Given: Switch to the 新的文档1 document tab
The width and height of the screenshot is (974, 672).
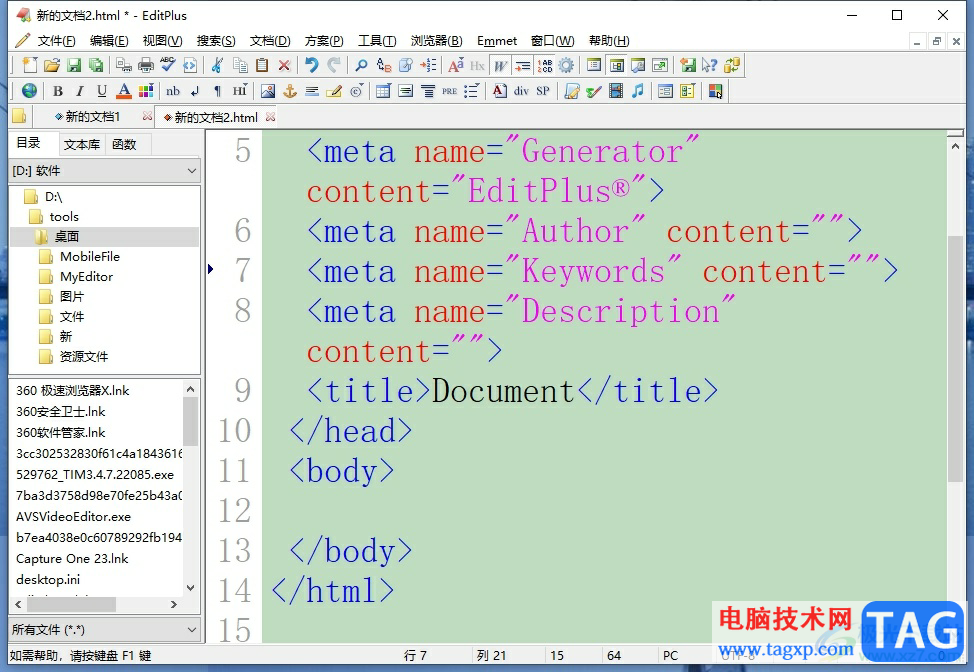Looking at the screenshot, I should [x=93, y=116].
